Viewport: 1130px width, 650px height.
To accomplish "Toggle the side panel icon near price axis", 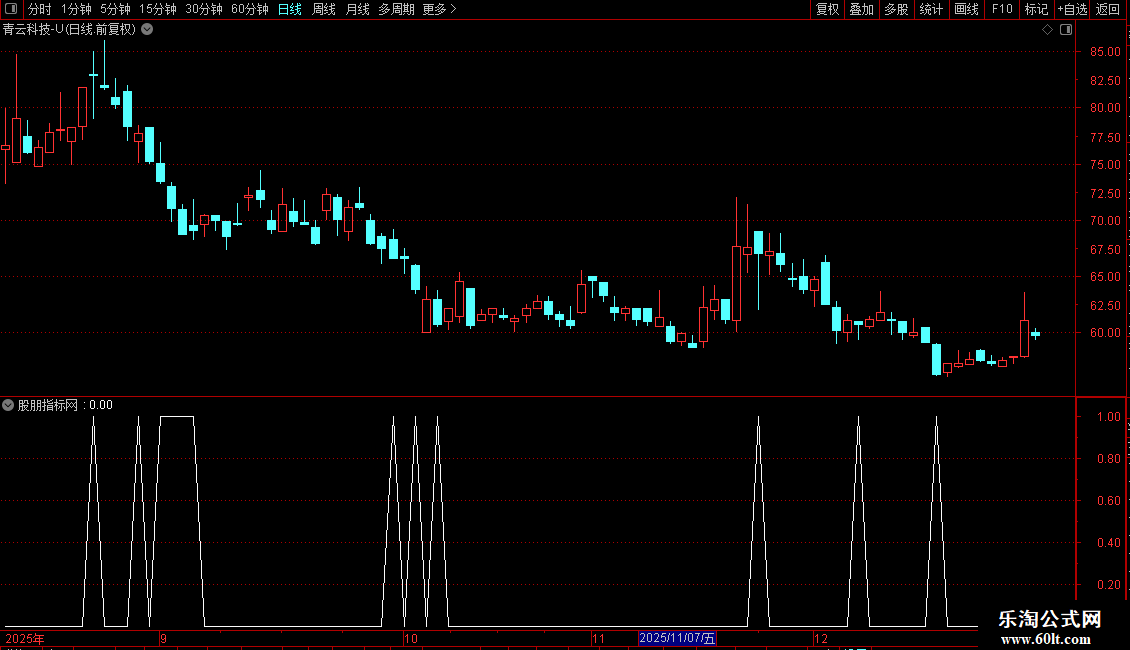I will click(1066, 30).
